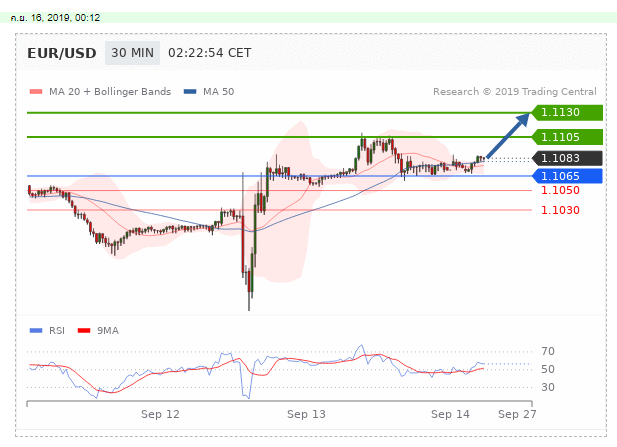Click the EUR/USD pair title
This screenshot has height=447, width=617.
(x=62, y=53)
